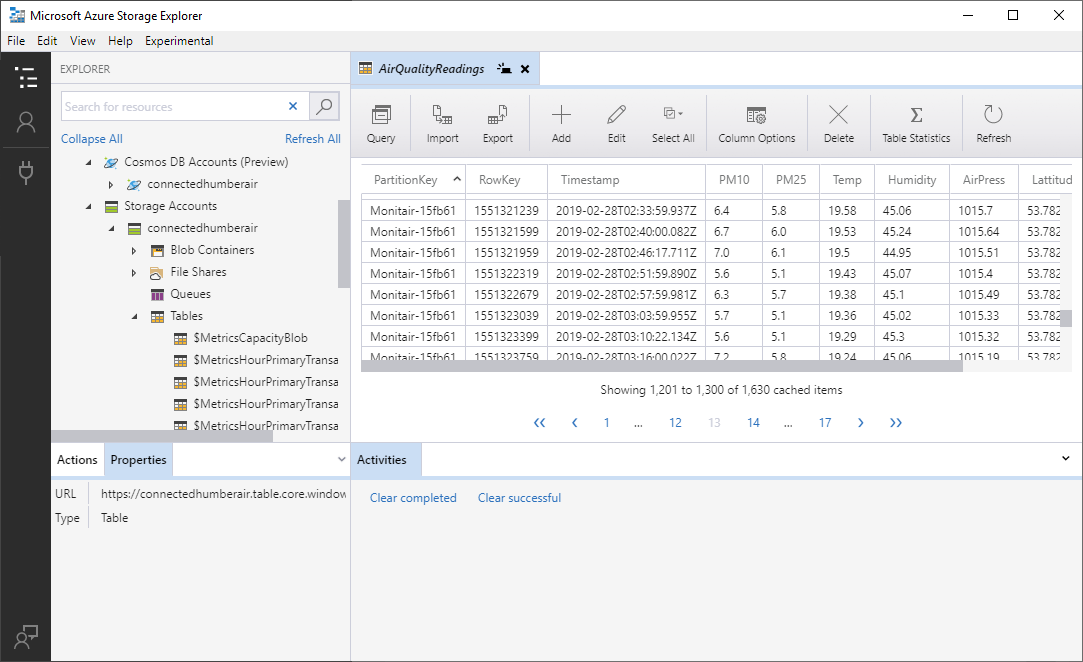Add a new entity to AirQualityReadings
Viewport: 1083px width, 662px height.
tap(561, 122)
